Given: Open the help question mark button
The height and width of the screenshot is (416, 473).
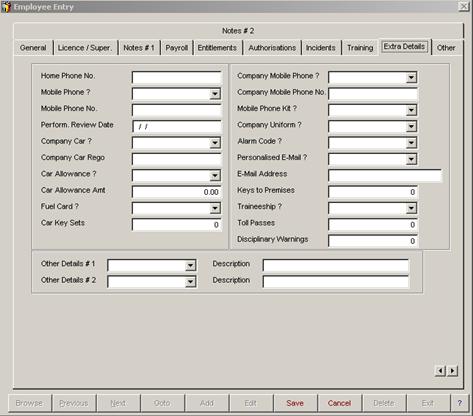Looking at the screenshot, I should [460, 403].
